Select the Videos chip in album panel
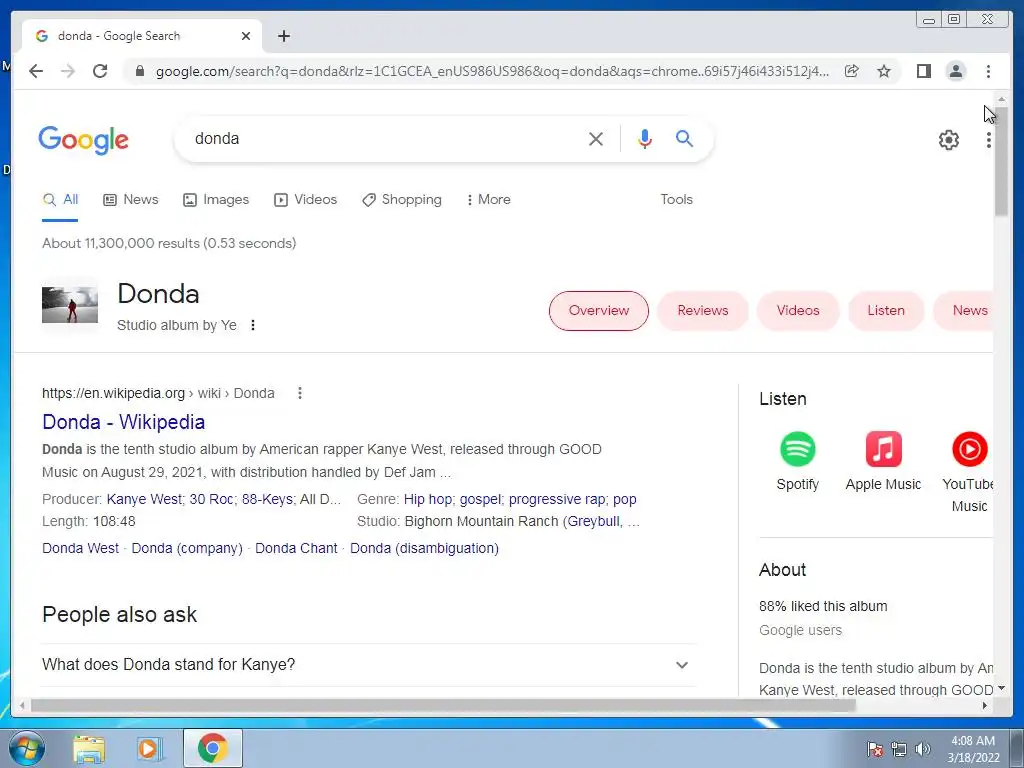Viewport: 1024px width, 768px height. (x=798, y=311)
